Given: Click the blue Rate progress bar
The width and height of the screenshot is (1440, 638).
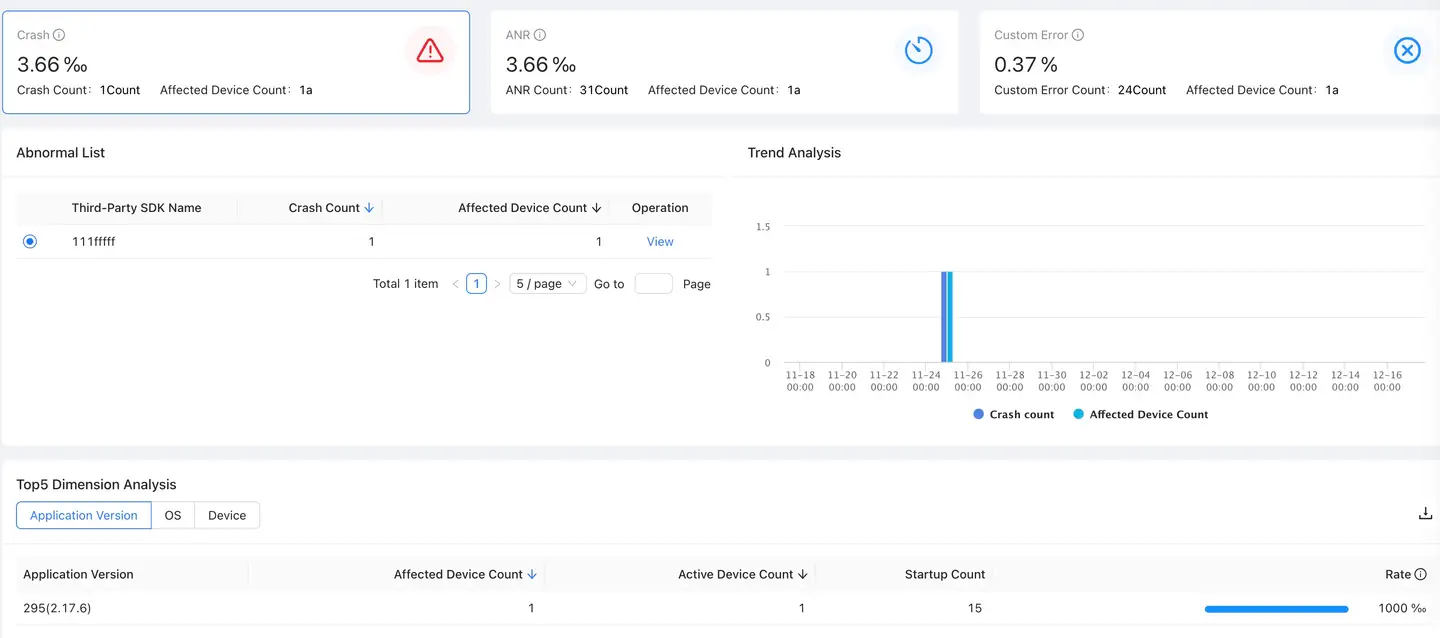Looking at the screenshot, I should click(1276, 608).
